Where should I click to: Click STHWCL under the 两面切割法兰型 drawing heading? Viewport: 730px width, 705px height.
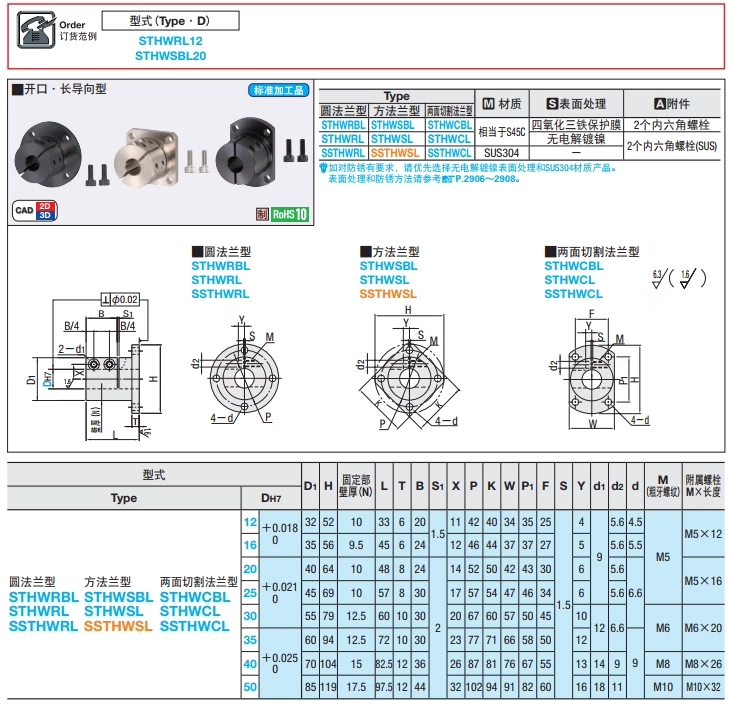coord(569,280)
